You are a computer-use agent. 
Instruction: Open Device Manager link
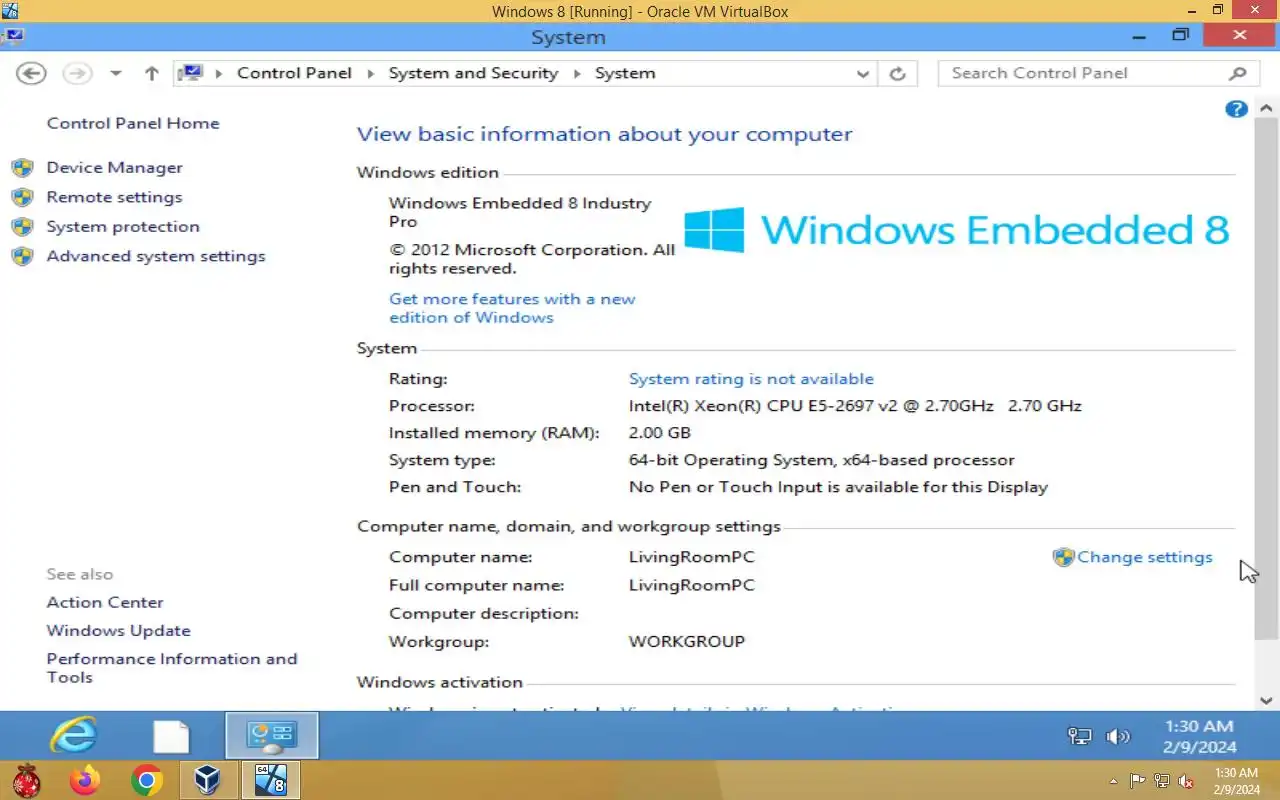(x=115, y=167)
